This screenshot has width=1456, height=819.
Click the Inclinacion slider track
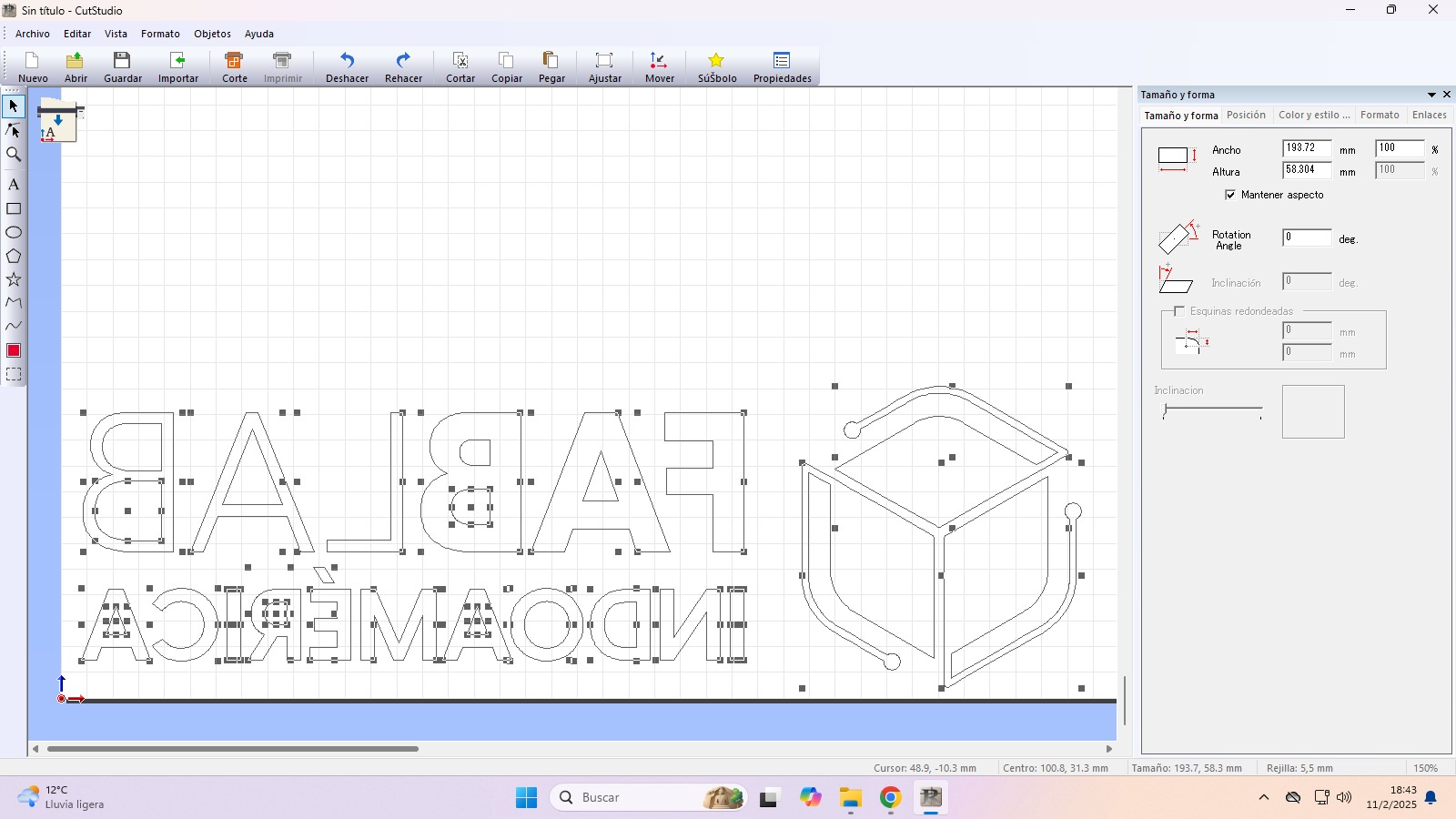point(1212,409)
